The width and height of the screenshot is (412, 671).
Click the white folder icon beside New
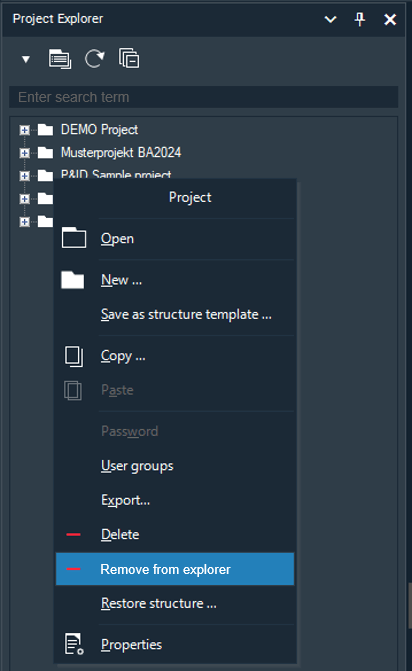(x=73, y=280)
